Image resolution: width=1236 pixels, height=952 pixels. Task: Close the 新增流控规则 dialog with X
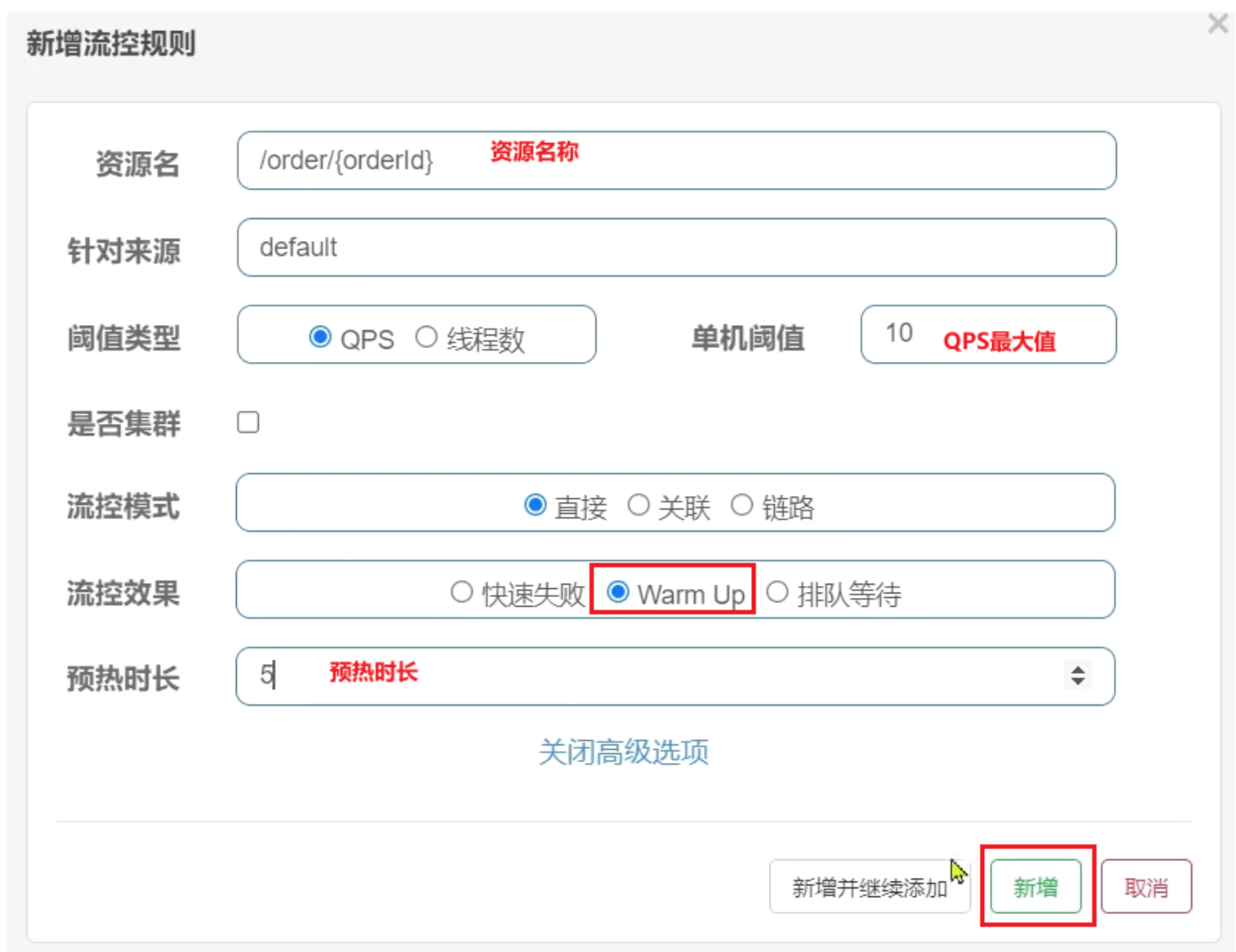click(x=1217, y=24)
